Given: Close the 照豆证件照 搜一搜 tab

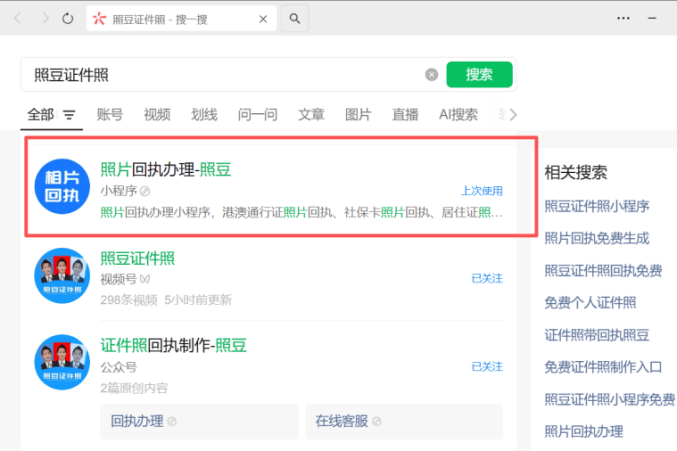Looking at the screenshot, I should point(262,18).
